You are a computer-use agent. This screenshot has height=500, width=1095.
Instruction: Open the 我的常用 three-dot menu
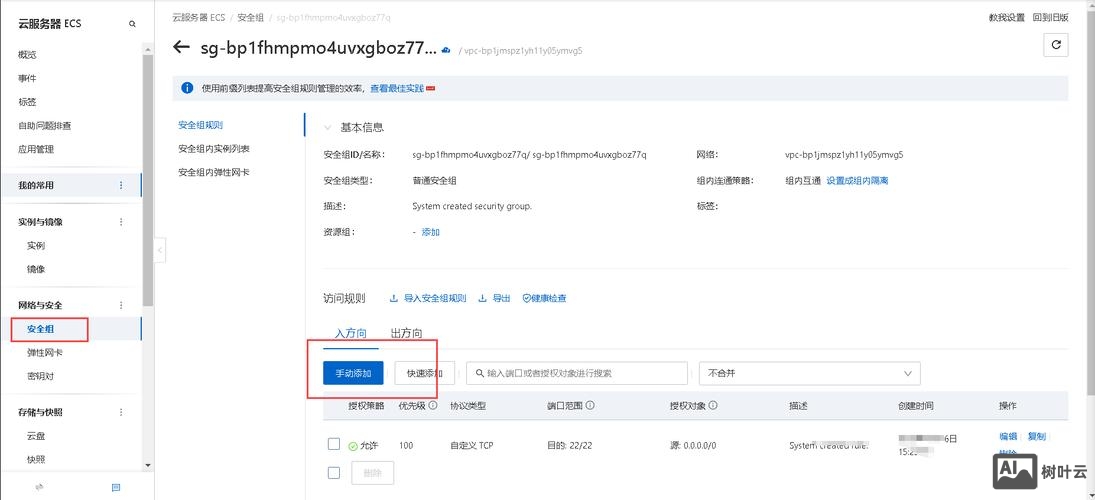point(121,185)
